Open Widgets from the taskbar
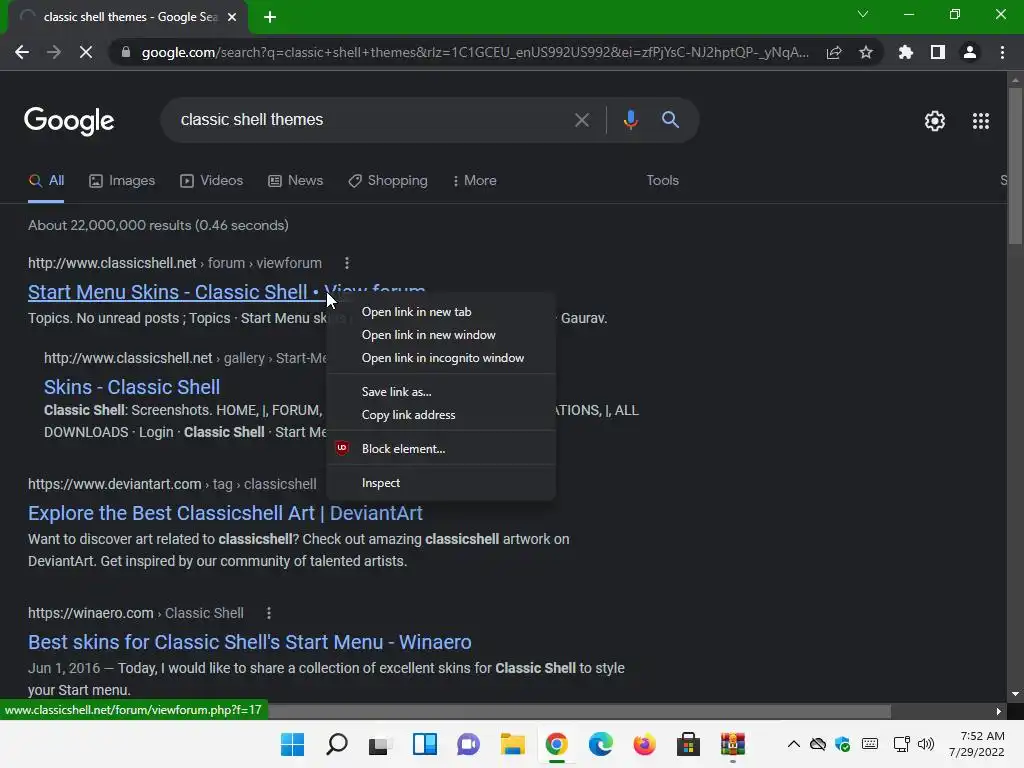Screen dimensions: 1024x768 [x=424, y=744]
